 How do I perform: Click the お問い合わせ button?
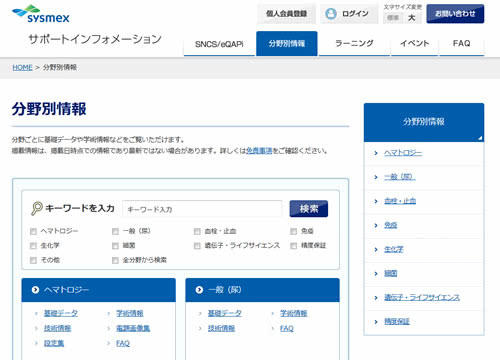pyautogui.click(x=455, y=14)
